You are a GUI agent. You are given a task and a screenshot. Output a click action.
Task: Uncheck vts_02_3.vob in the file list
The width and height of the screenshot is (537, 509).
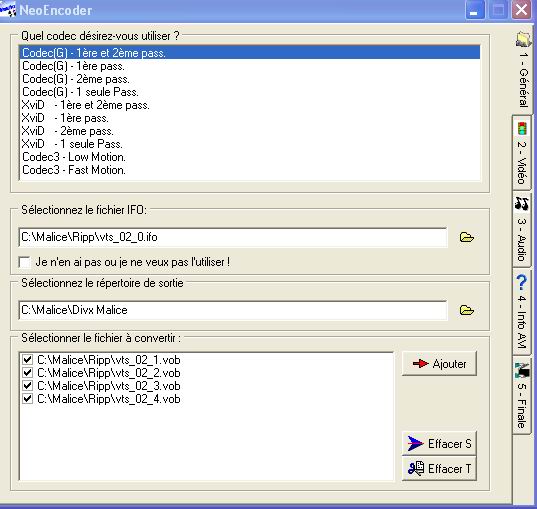tap(27, 386)
